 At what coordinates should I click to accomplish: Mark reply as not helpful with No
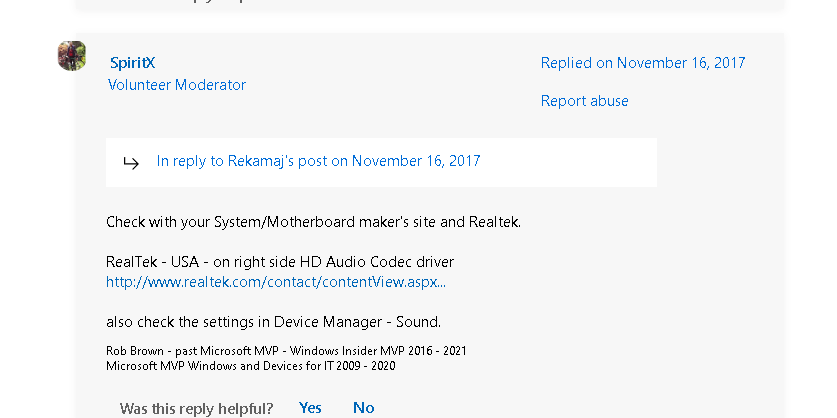[364, 408]
